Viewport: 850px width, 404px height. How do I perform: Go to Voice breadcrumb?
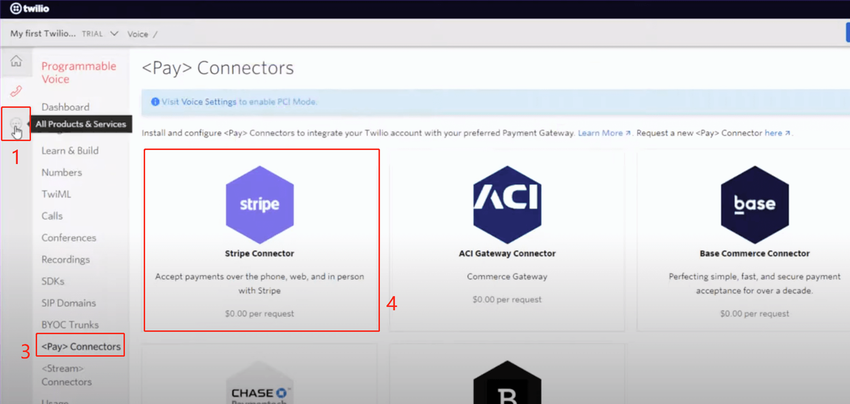click(138, 34)
